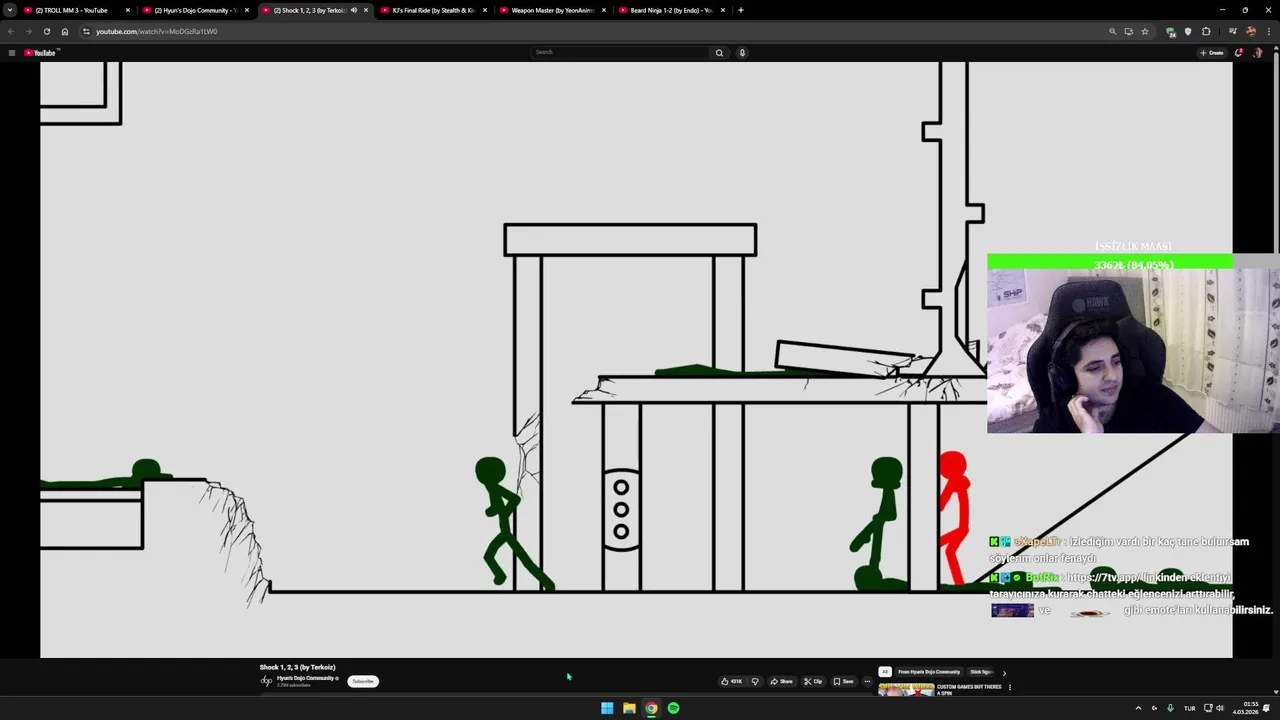Like the video (431K)

(732, 681)
